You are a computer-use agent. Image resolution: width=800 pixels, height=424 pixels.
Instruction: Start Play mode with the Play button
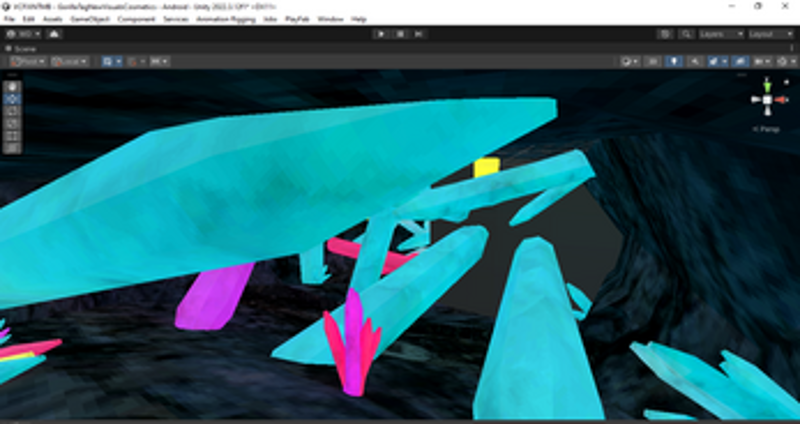381,34
